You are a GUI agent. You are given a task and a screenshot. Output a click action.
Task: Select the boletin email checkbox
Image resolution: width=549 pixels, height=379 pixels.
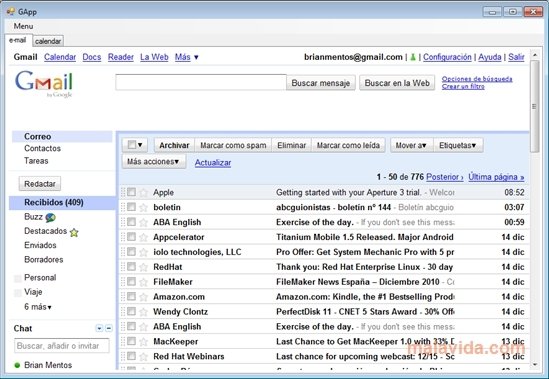(131, 207)
